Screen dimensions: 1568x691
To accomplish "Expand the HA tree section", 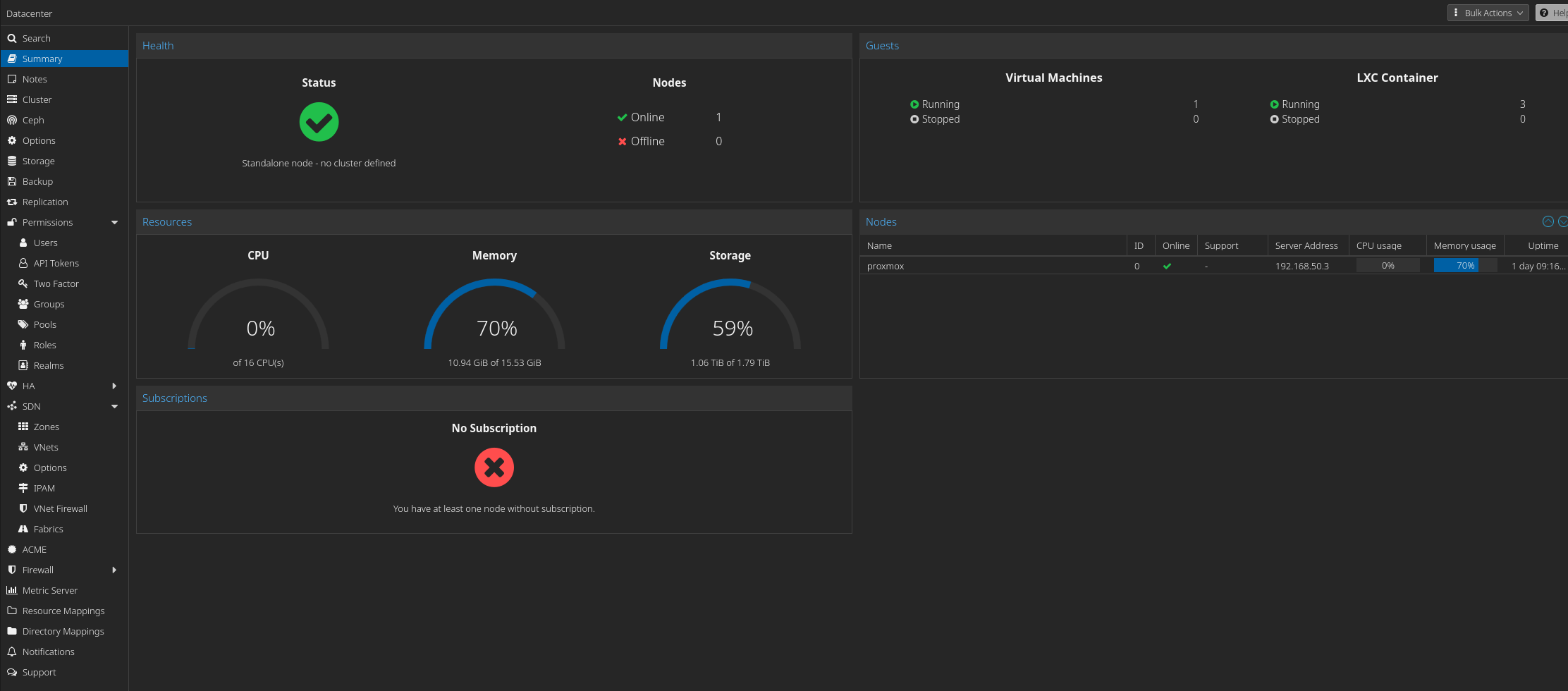I will click(x=114, y=386).
